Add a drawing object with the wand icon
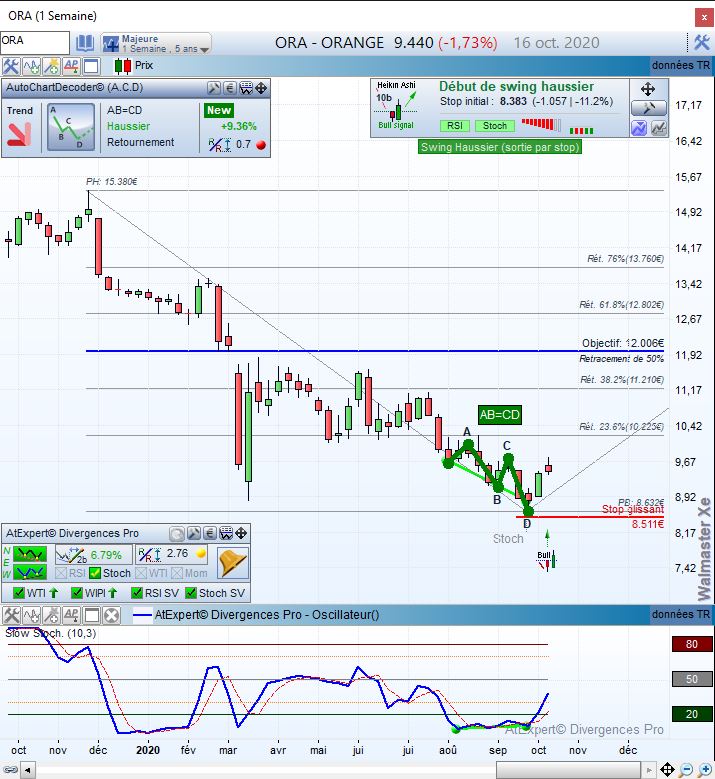Image resolution: width=715 pixels, height=779 pixels. (51, 66)
